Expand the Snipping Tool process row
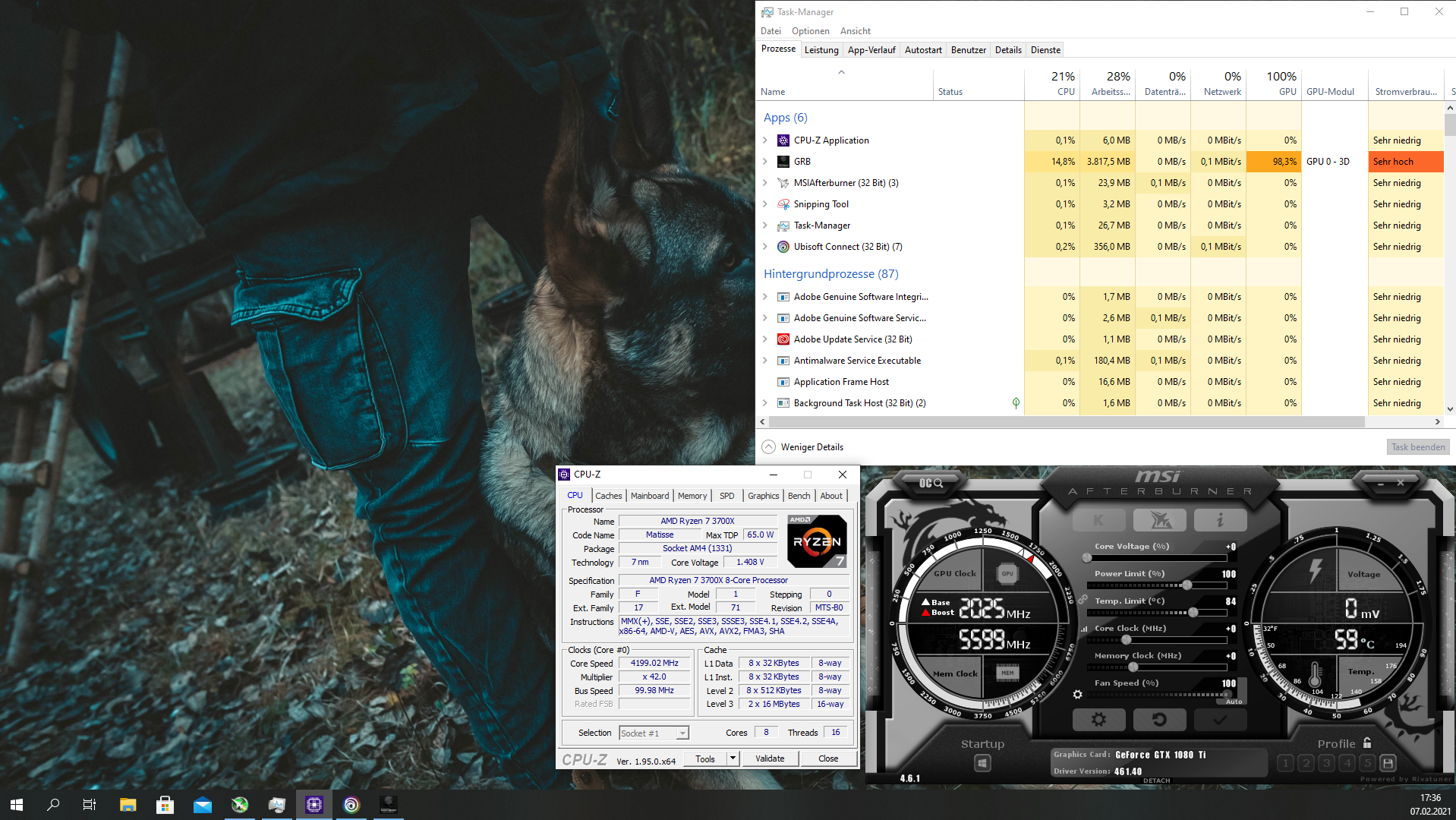1456x820 pixels. [765, 204]
